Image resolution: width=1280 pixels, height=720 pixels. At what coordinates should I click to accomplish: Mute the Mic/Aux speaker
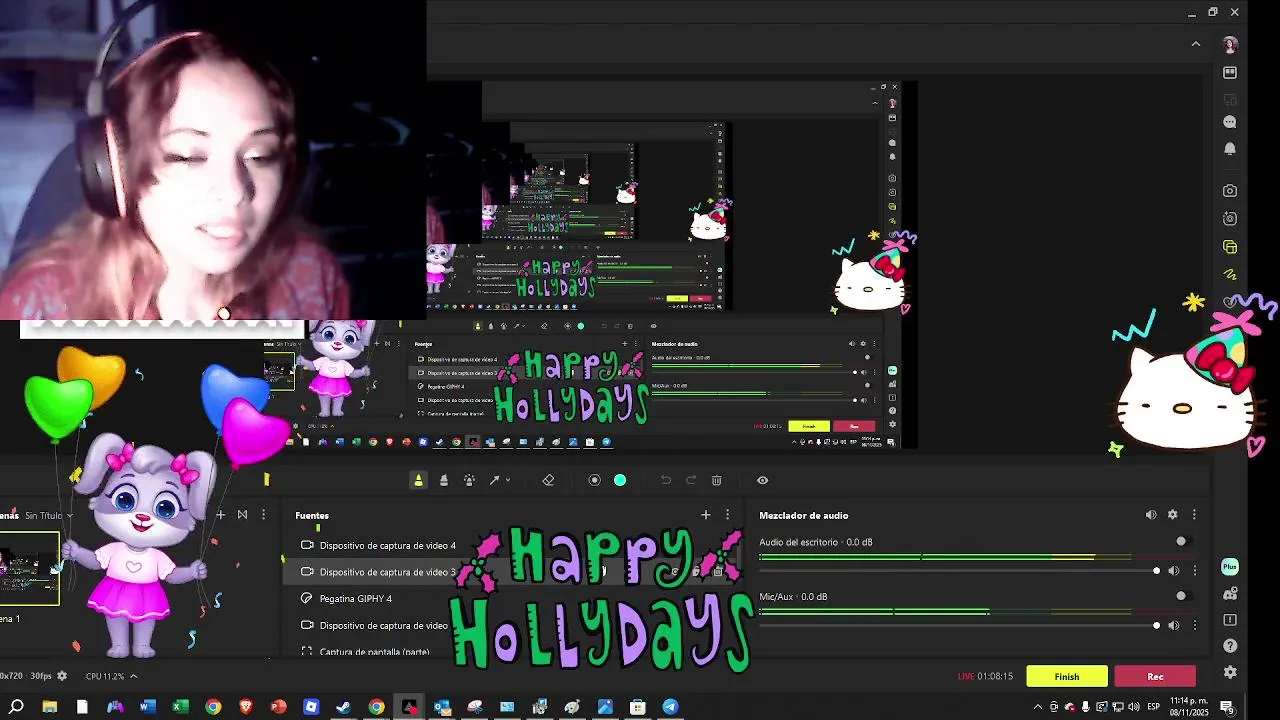pos(1174,625)
